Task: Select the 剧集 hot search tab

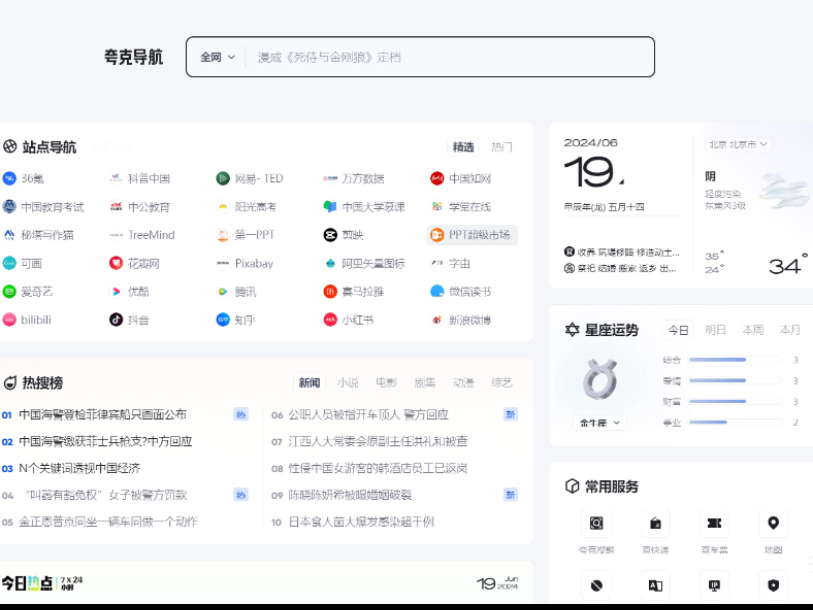Action: pos(425,383)
